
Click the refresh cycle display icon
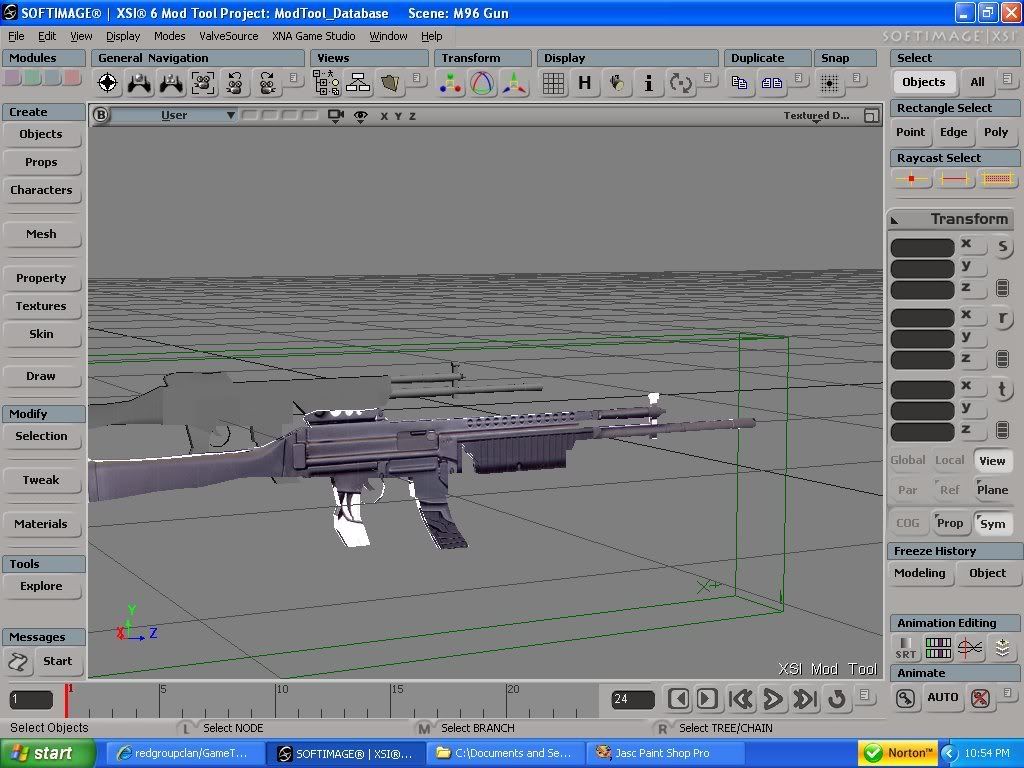[680, 83]
